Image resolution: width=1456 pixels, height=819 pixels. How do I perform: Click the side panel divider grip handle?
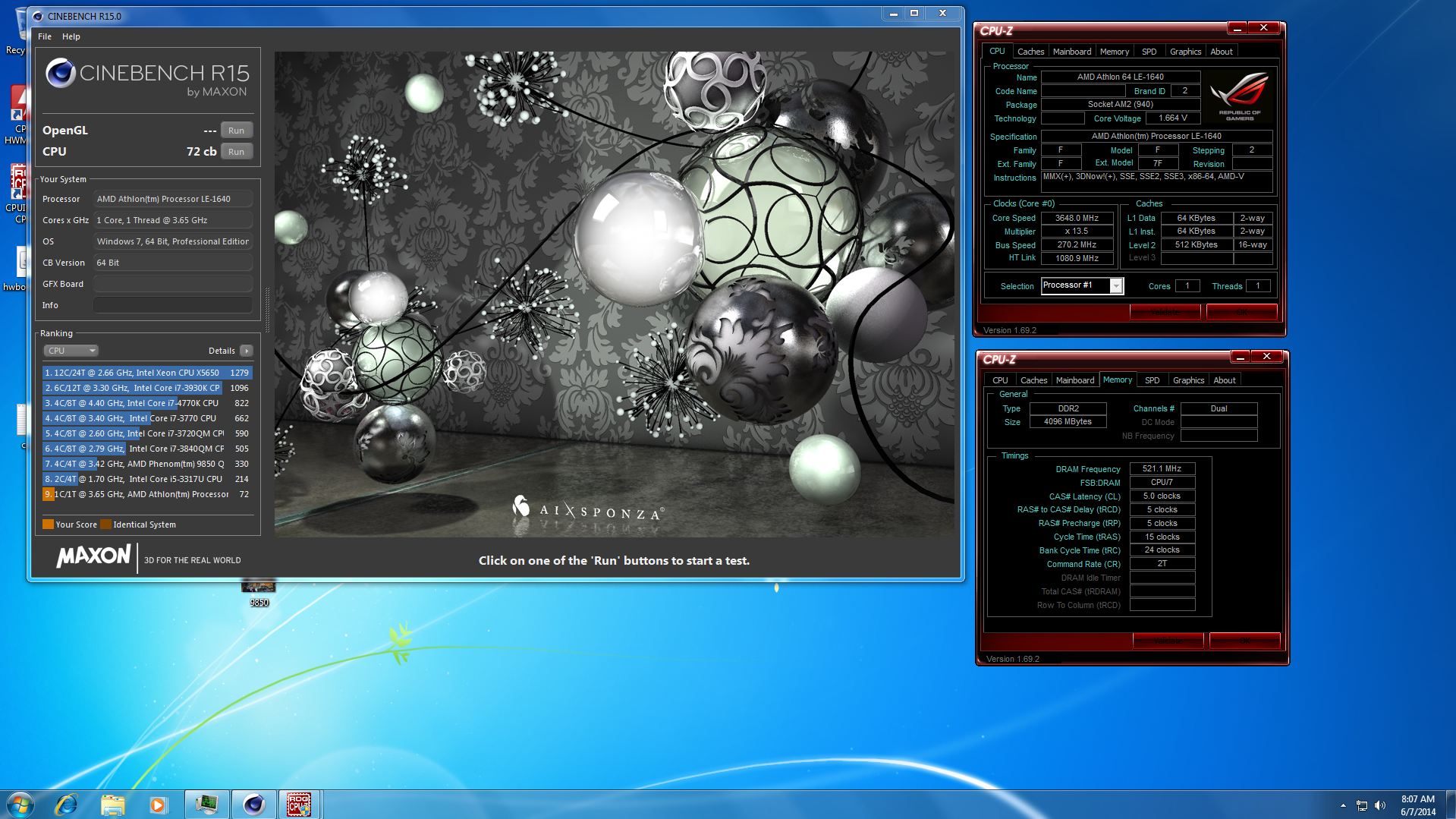(x=267, y=310)
